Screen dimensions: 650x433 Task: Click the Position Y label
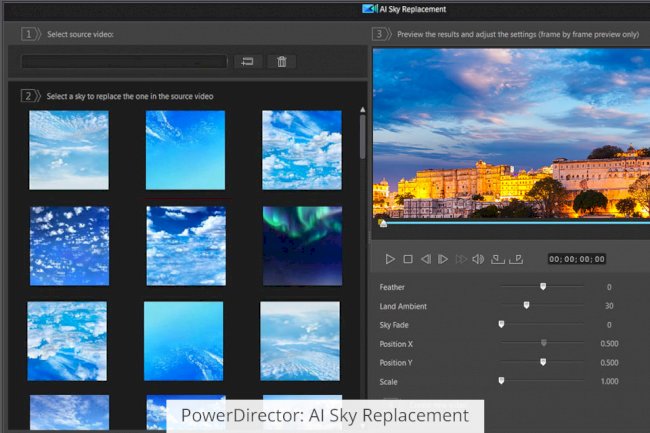(x=396, y=363)
